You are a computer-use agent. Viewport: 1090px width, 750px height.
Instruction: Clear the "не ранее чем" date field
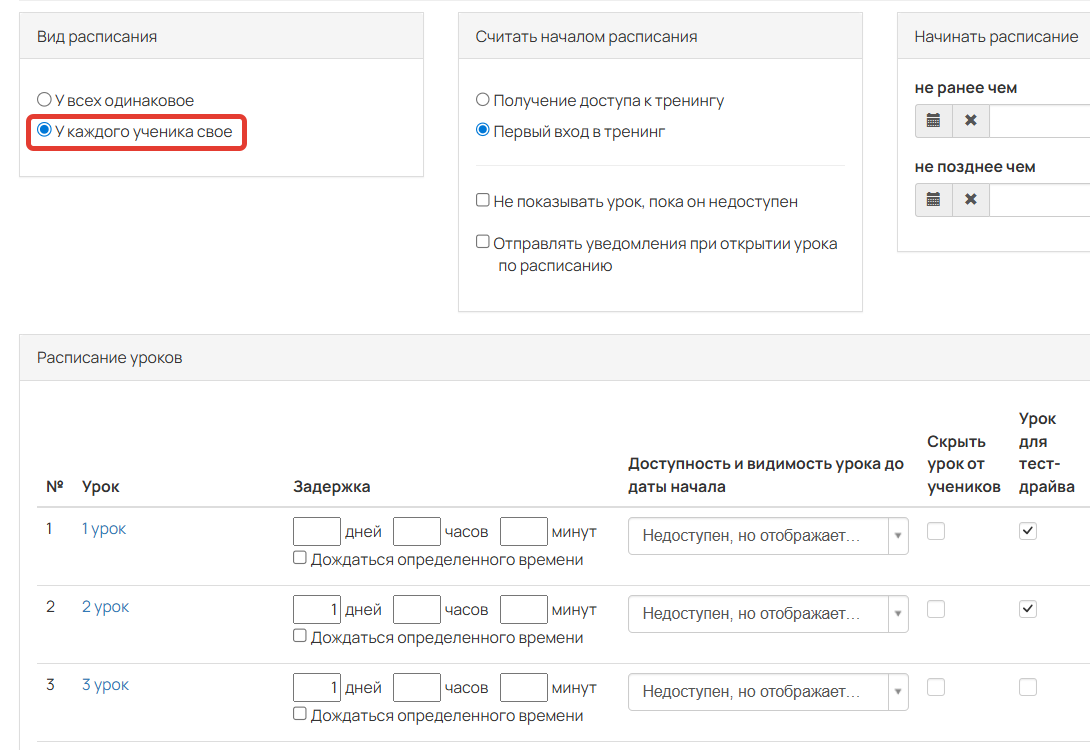click(969, 120)
